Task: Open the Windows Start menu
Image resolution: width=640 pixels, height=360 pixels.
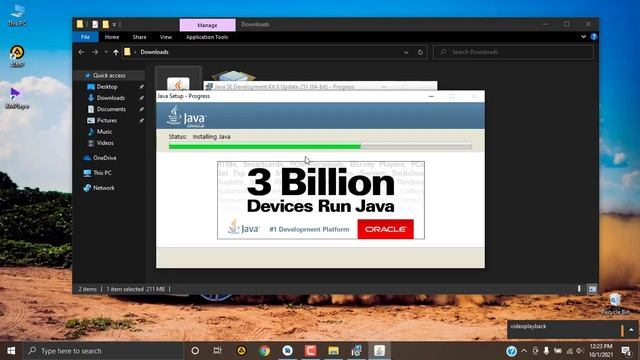Action: tap(11, 351)
